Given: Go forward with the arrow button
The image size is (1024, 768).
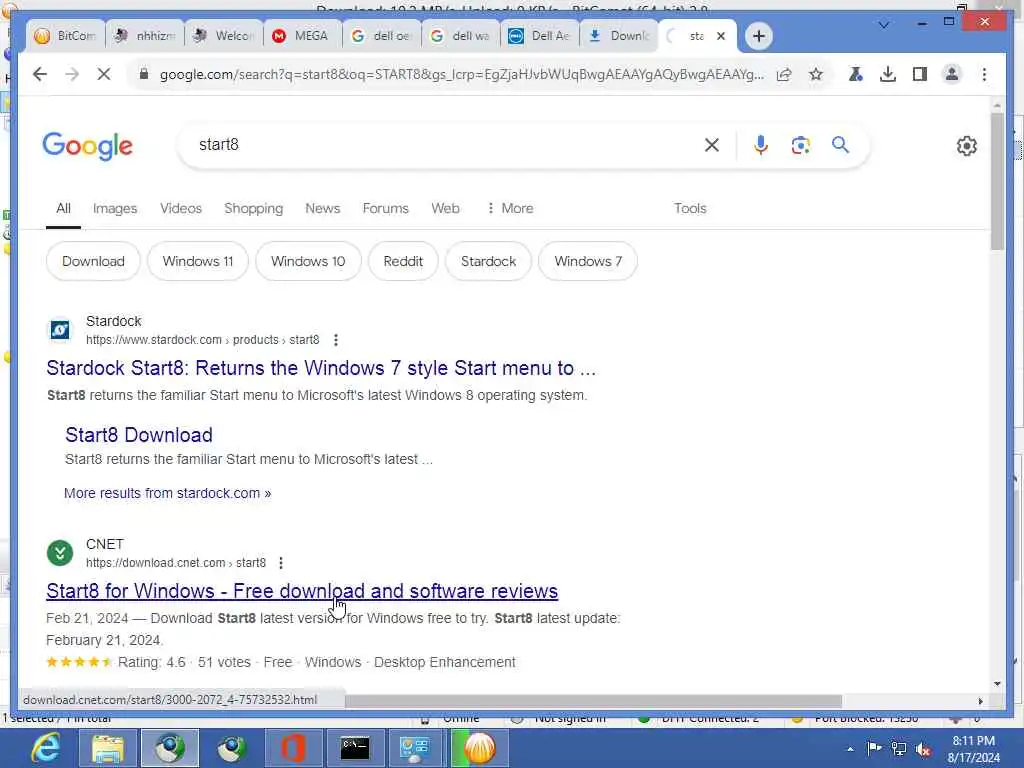Looking at the screenshot, I should click(x=72, y=74).
